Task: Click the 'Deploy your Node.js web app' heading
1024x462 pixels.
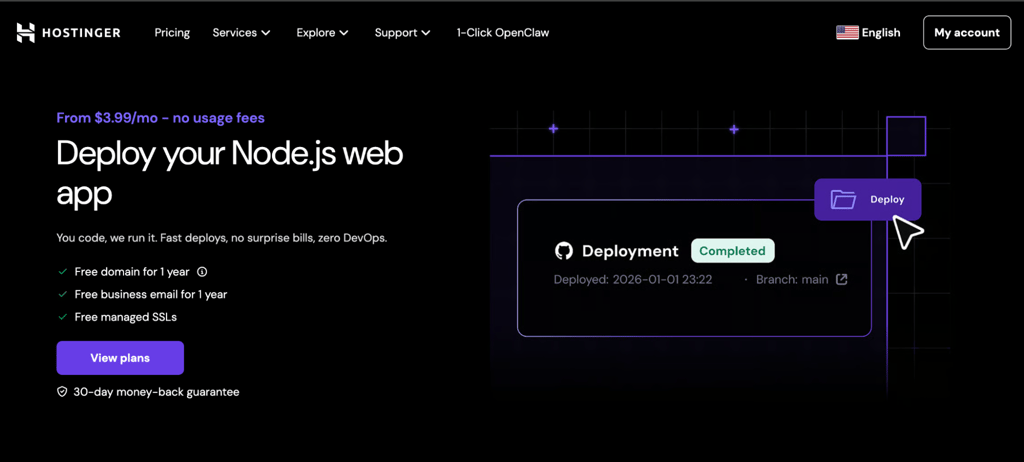Action: click(x=230, y=173)
